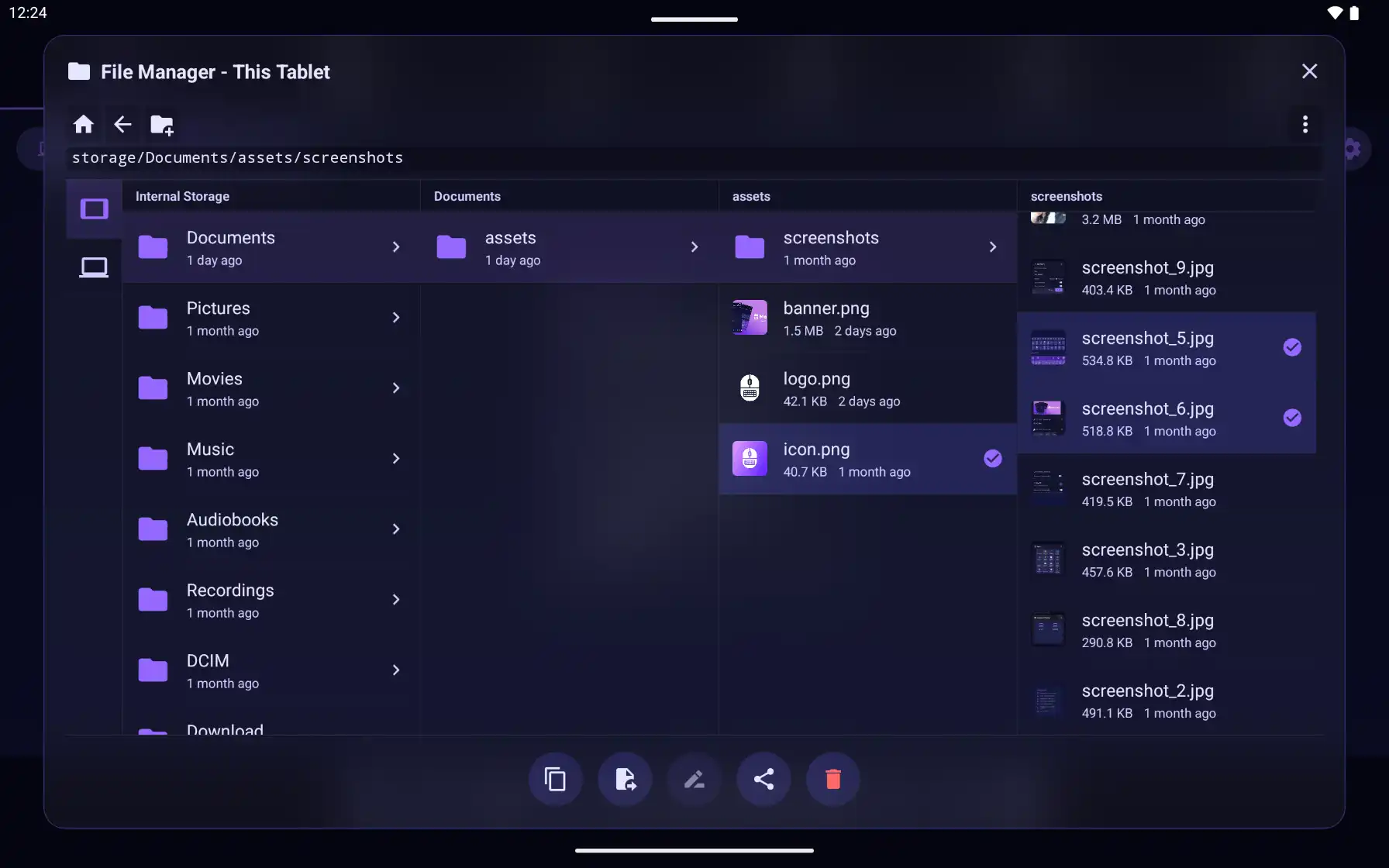Click the Movies folder icon

tap(153, 388)
